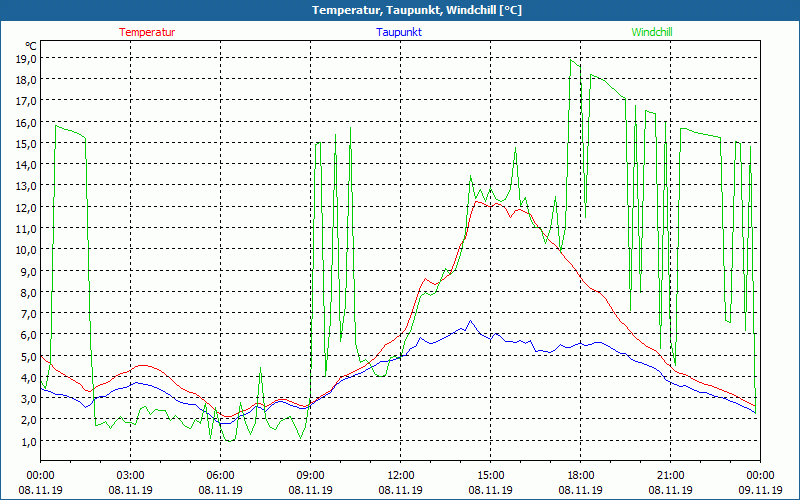This screenshot has height=500, width=800.
Task: Select the 12,0 y-axis value
Action: point(26,207)
